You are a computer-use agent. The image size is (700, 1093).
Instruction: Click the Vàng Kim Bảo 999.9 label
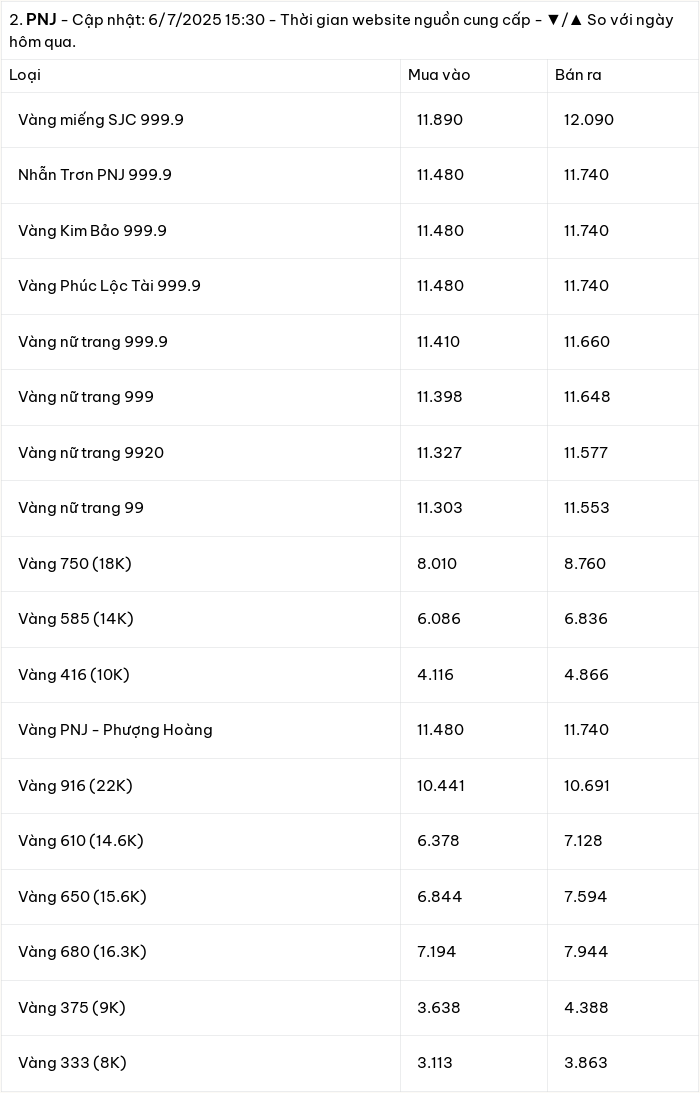pyautogui.click(x=93, y=231)
